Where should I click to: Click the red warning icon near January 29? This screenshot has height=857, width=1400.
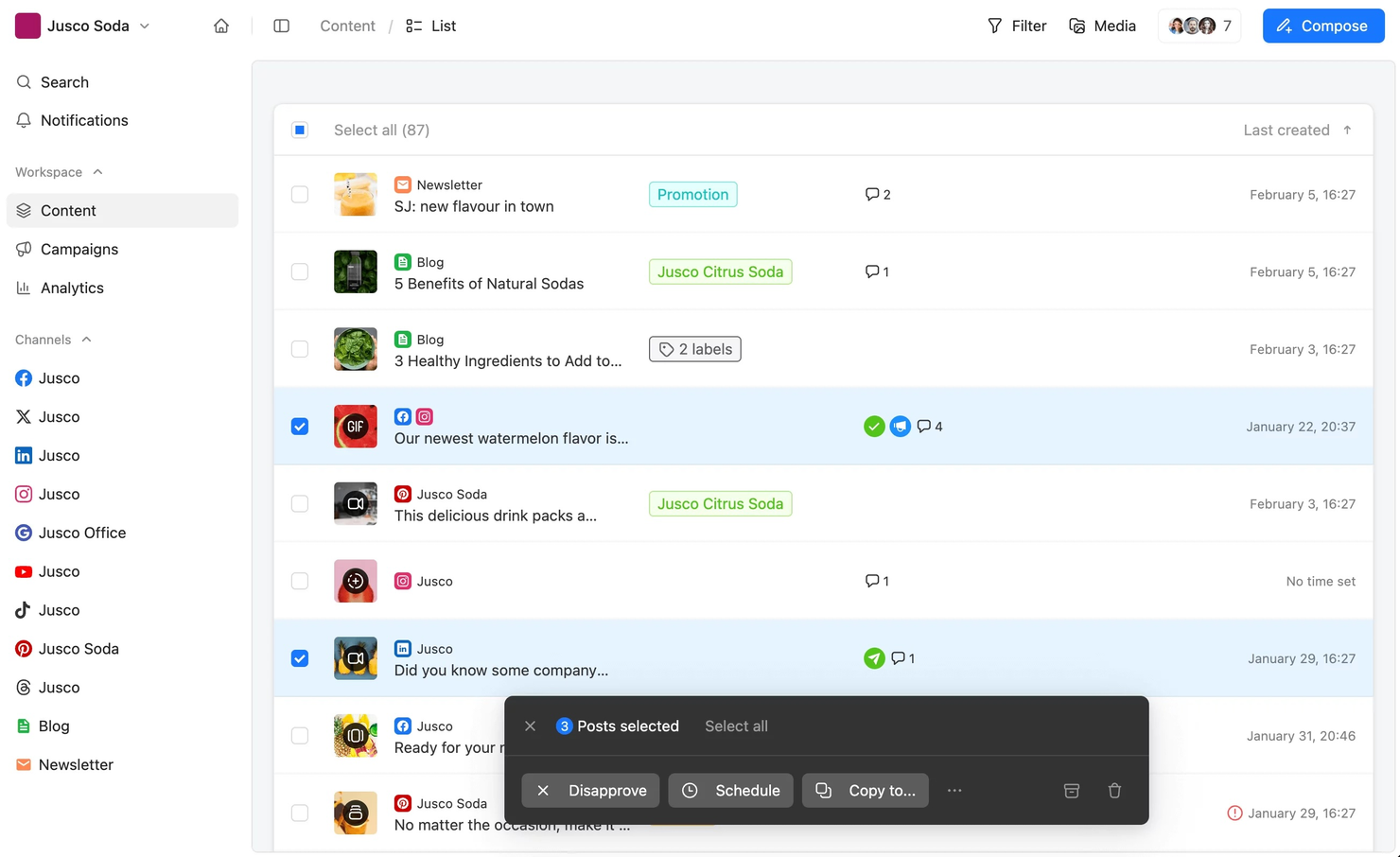1234,813
